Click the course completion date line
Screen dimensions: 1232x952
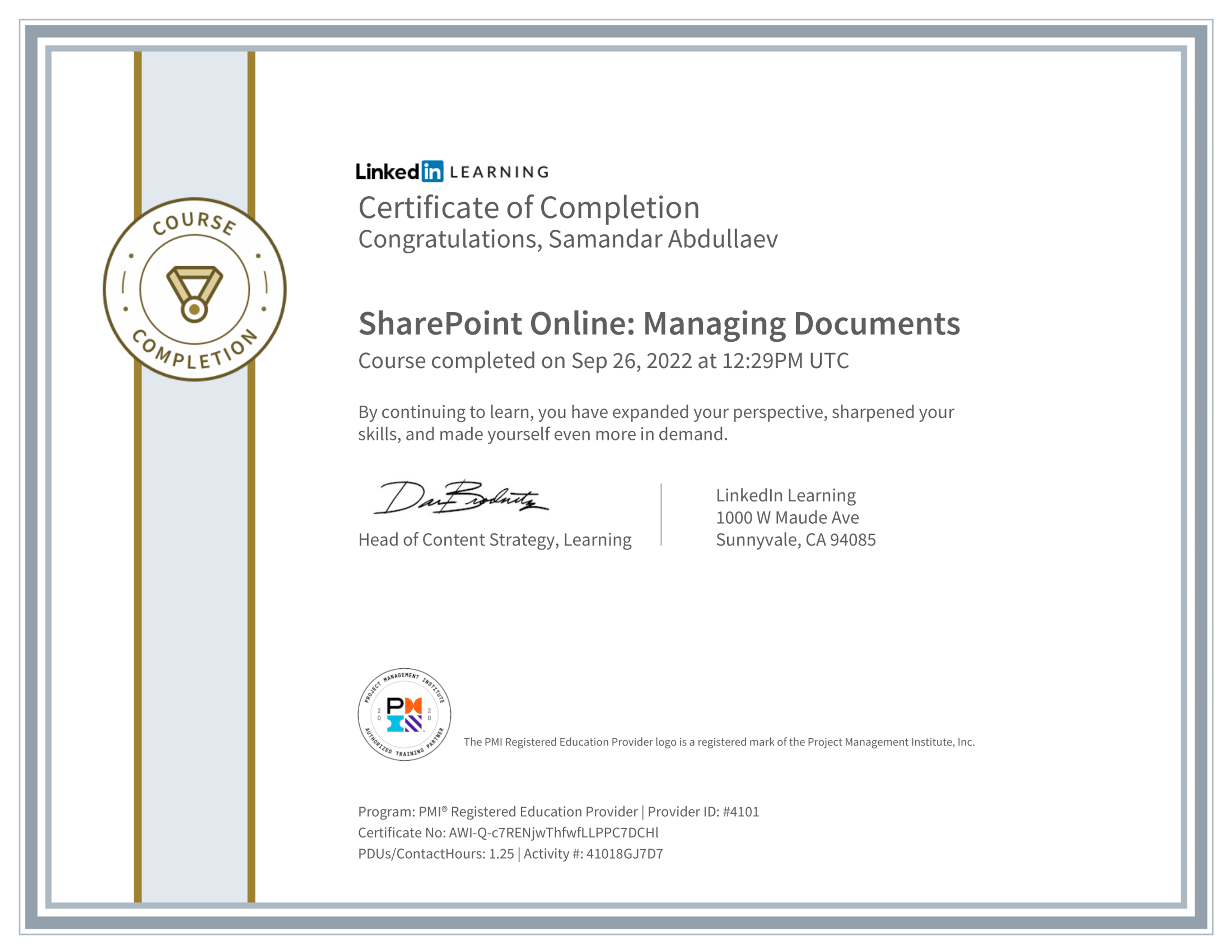point(603,361)
